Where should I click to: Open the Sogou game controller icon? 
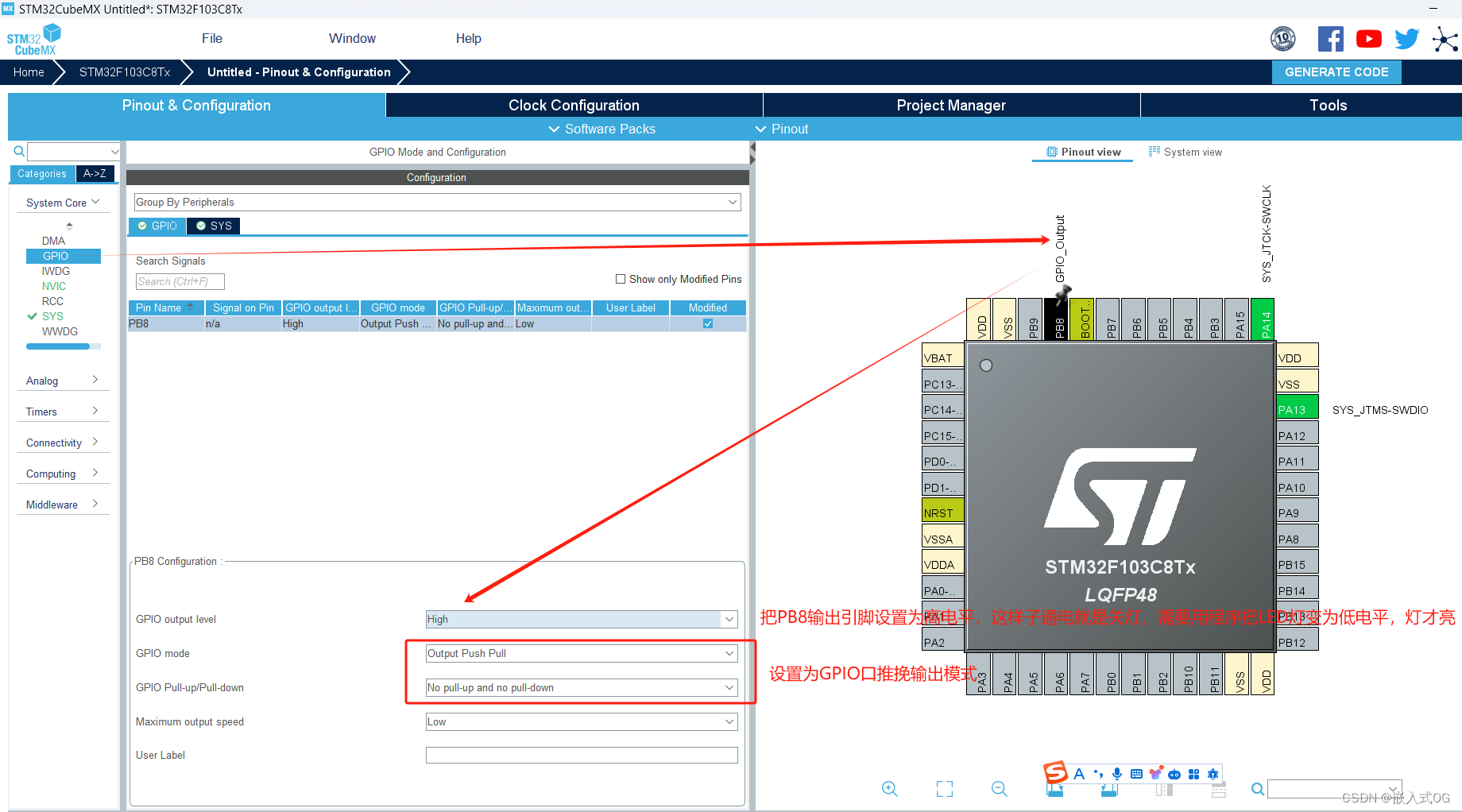tap(1174, 774)
